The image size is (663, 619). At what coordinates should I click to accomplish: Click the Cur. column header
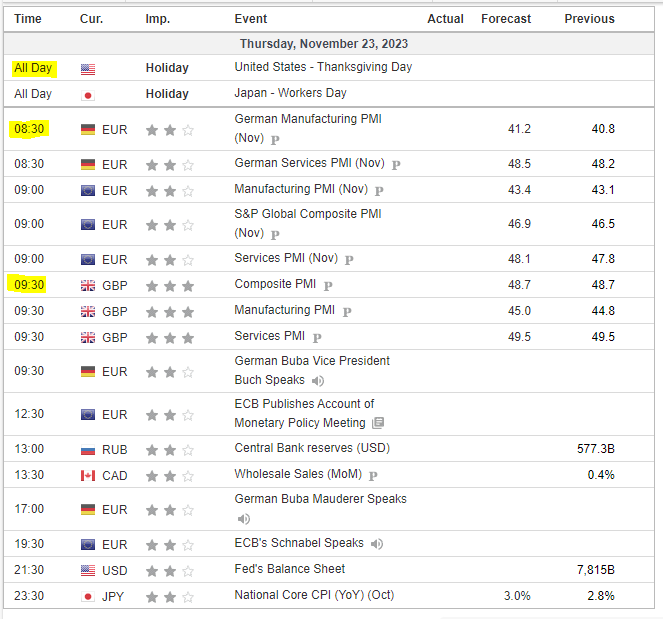(x=91, y=19)
